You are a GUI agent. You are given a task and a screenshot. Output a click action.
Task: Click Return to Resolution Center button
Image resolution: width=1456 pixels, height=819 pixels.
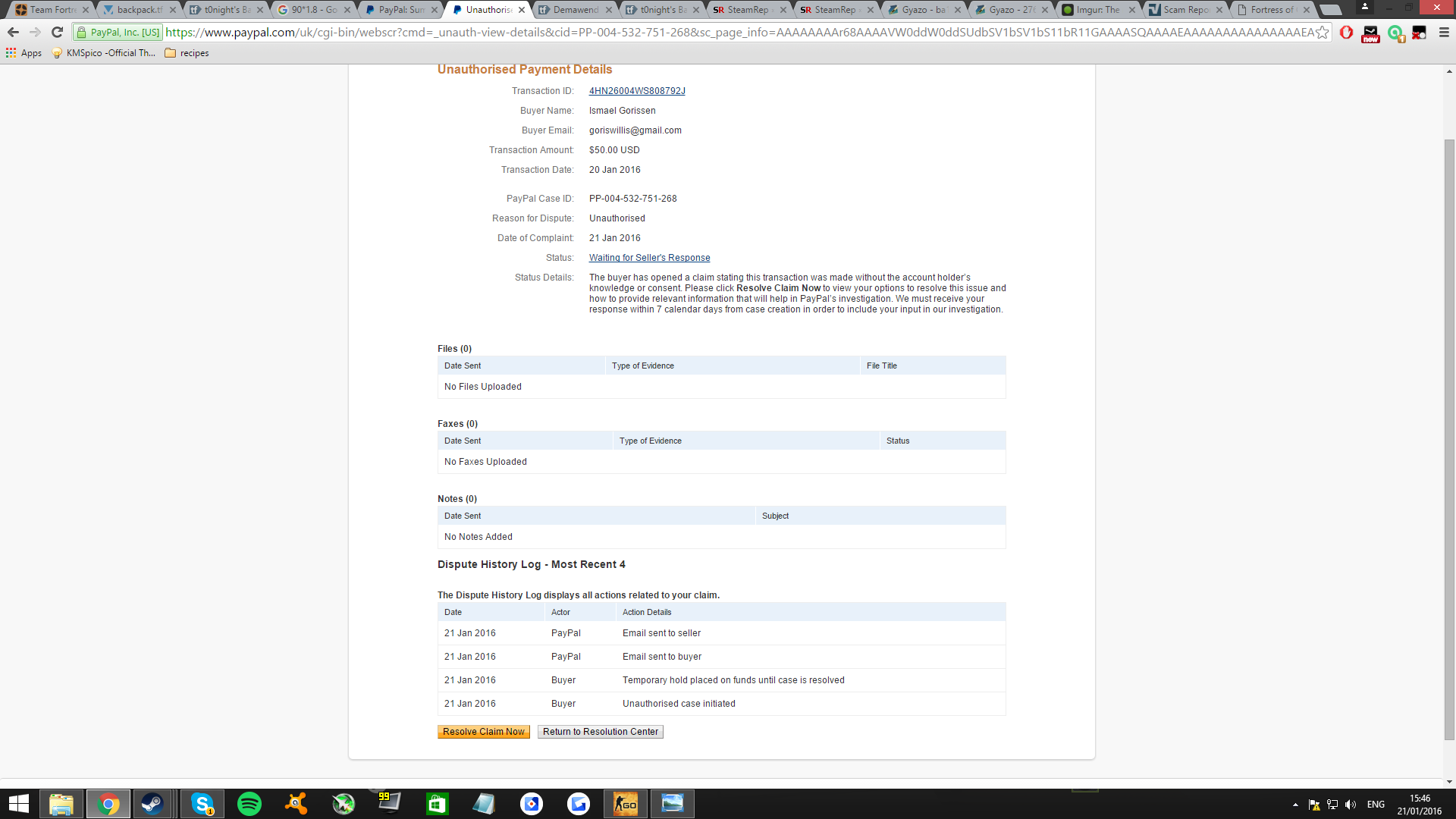(600, 732)
